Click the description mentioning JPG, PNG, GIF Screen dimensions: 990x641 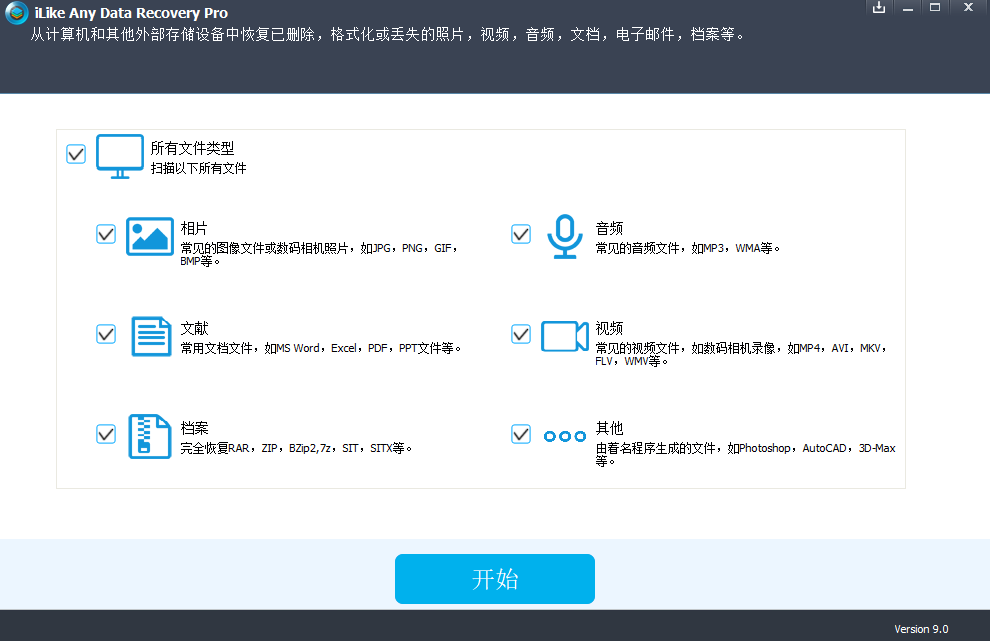(319, 254)
